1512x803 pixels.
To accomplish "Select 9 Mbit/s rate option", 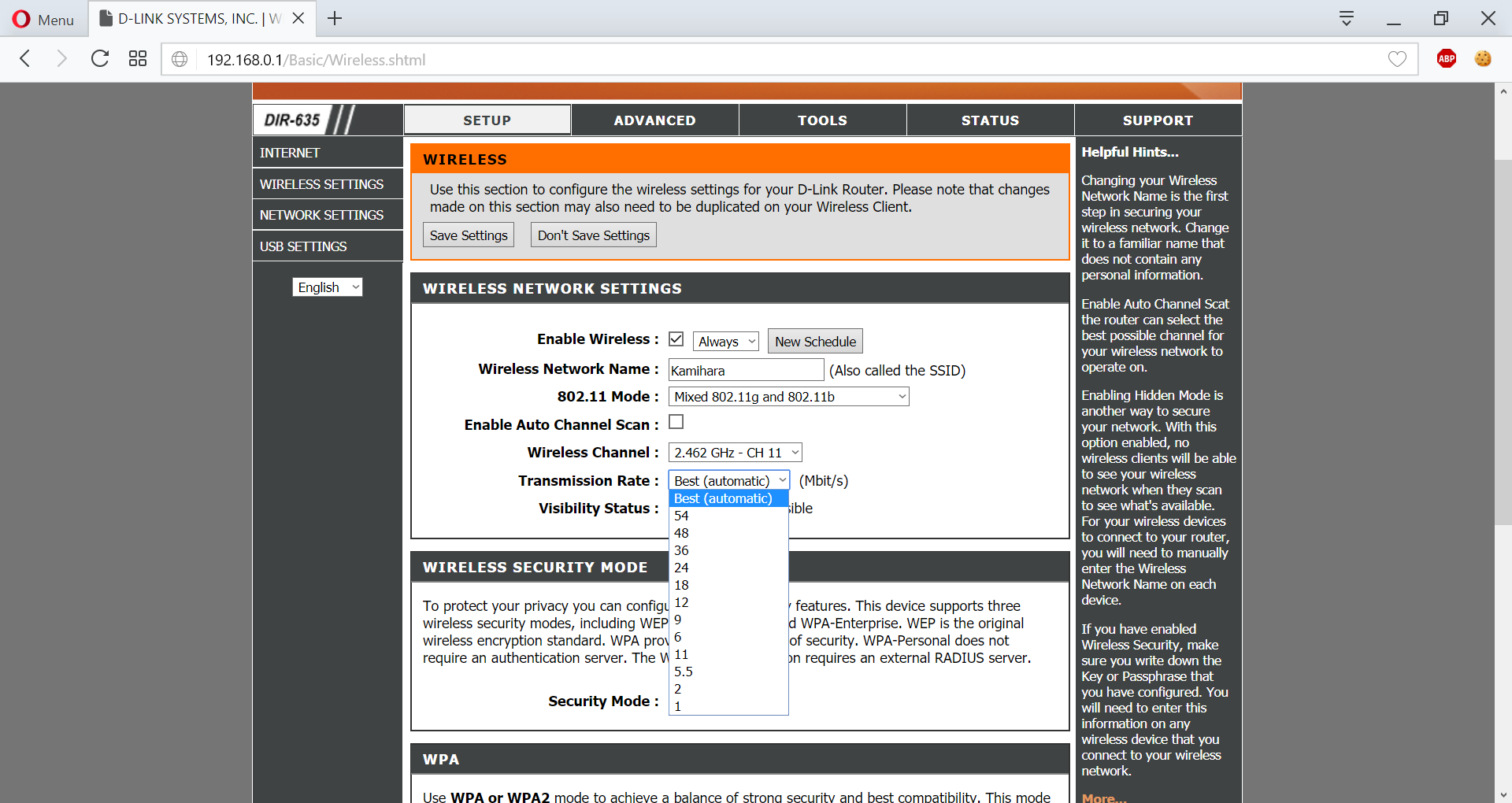I will [728, 620].
